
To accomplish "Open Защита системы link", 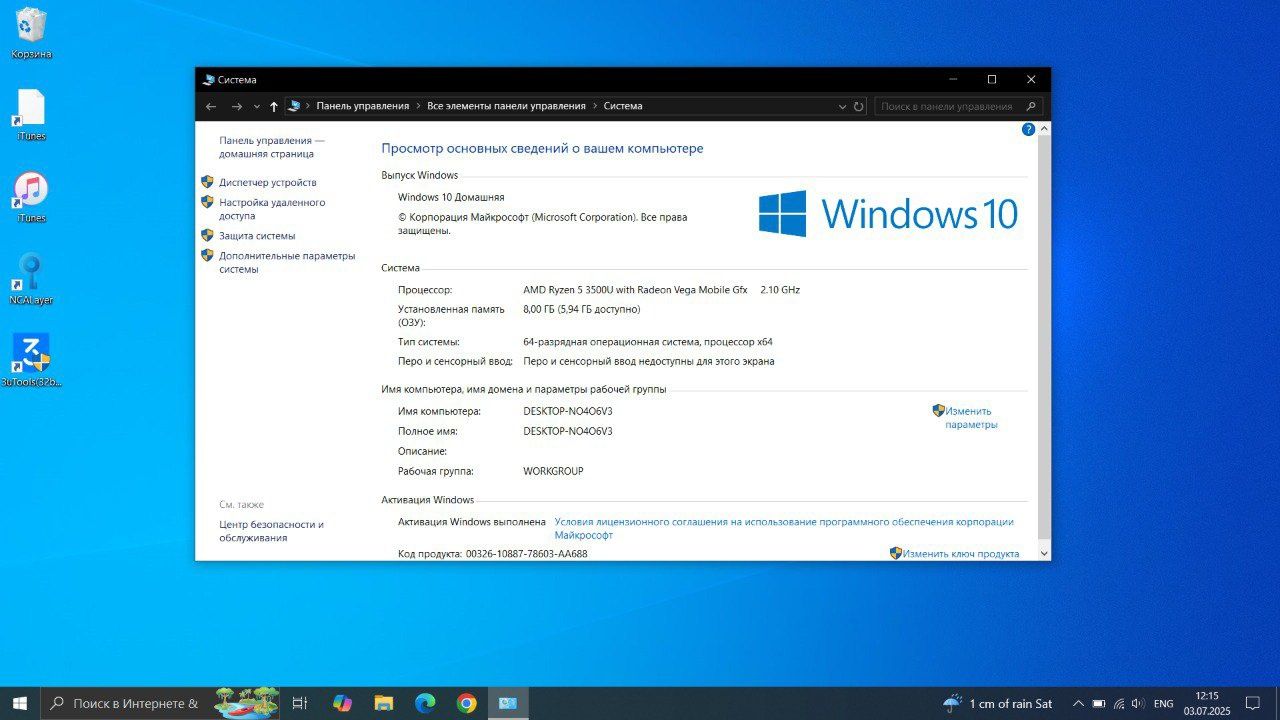I will pos(257,236).
